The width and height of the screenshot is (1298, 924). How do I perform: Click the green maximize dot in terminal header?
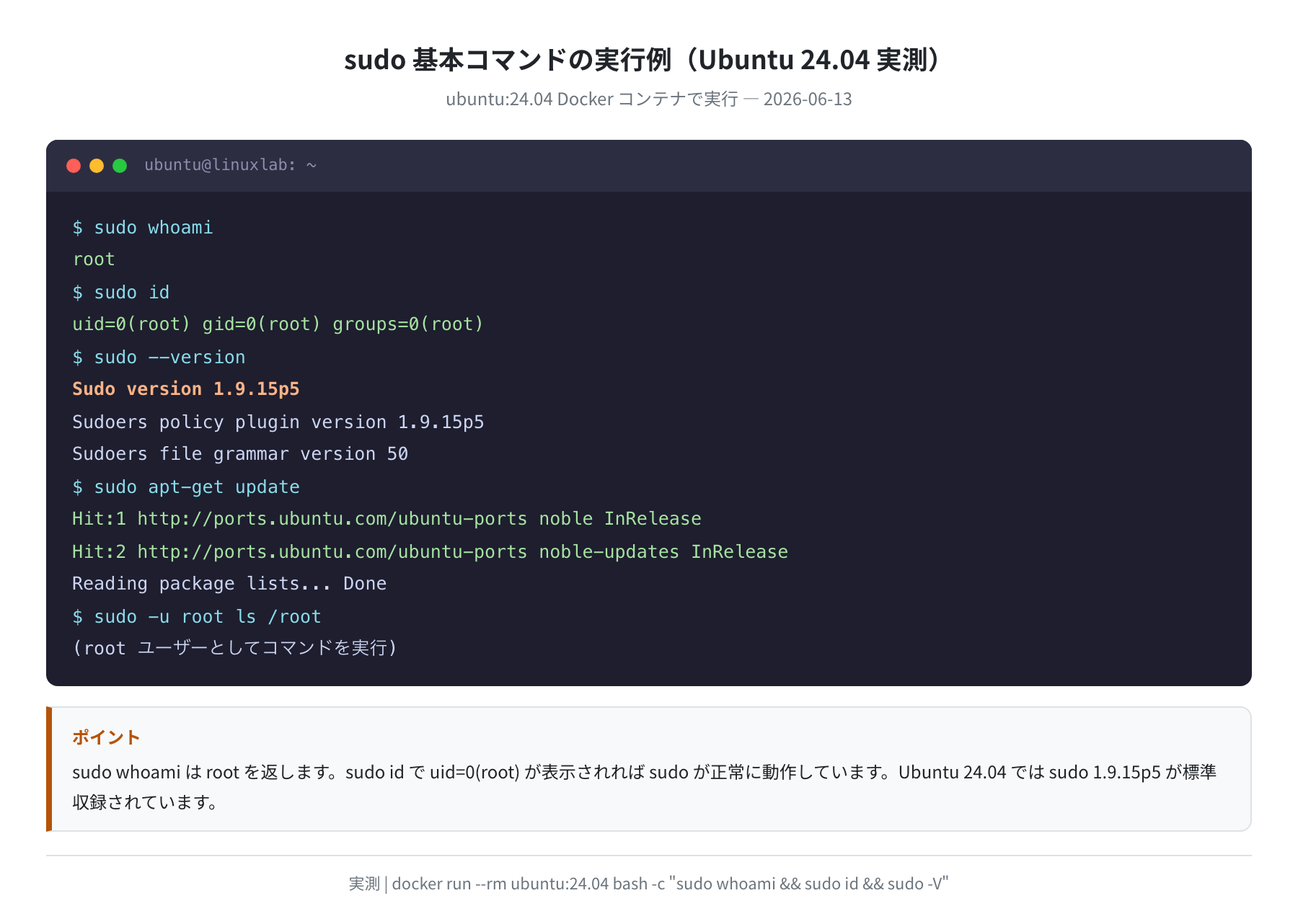pos(120,166)
